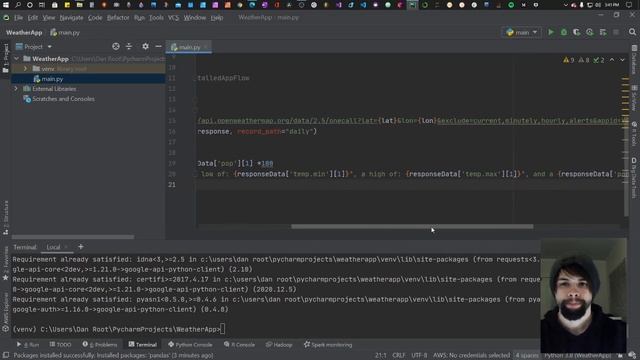This screenshot has height=360, width=640.
Task: Open the Database side tool window
Action: (x=634, y=60)
